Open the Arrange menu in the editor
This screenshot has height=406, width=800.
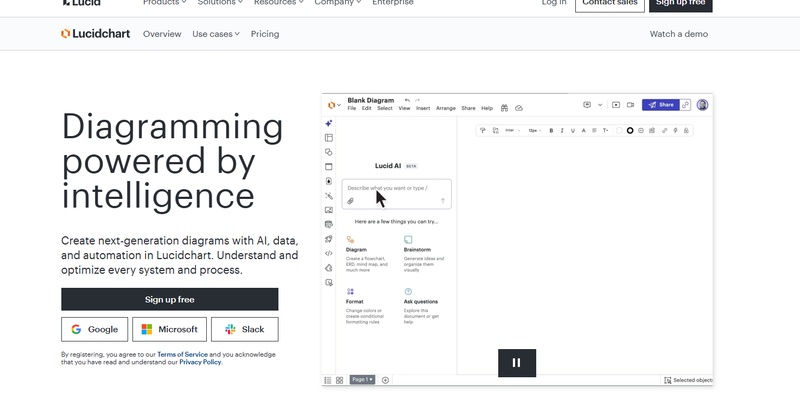point(446,108)
